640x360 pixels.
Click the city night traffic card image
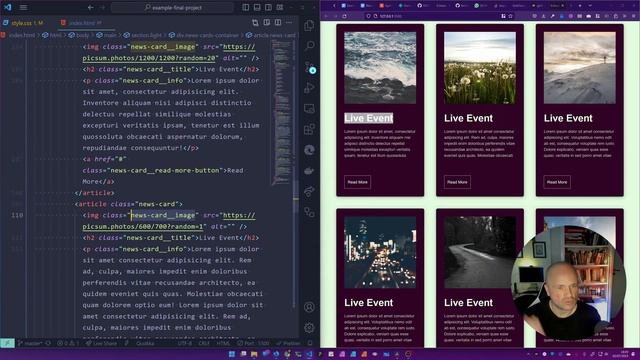pyautogui.click(x=380, y=252)
